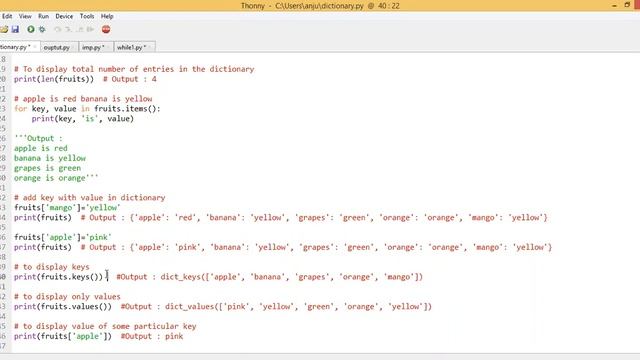640x360 pixels.
Task: Click the 'for key, value in fruits.items():' line
Action: (87, 109)
